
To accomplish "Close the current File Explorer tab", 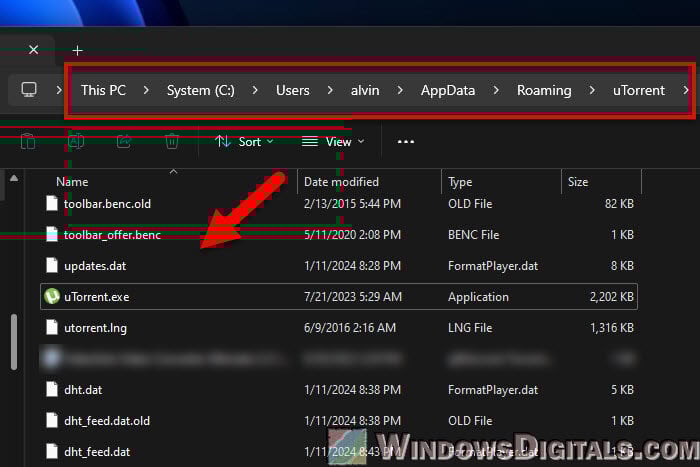I will [33, 50].
